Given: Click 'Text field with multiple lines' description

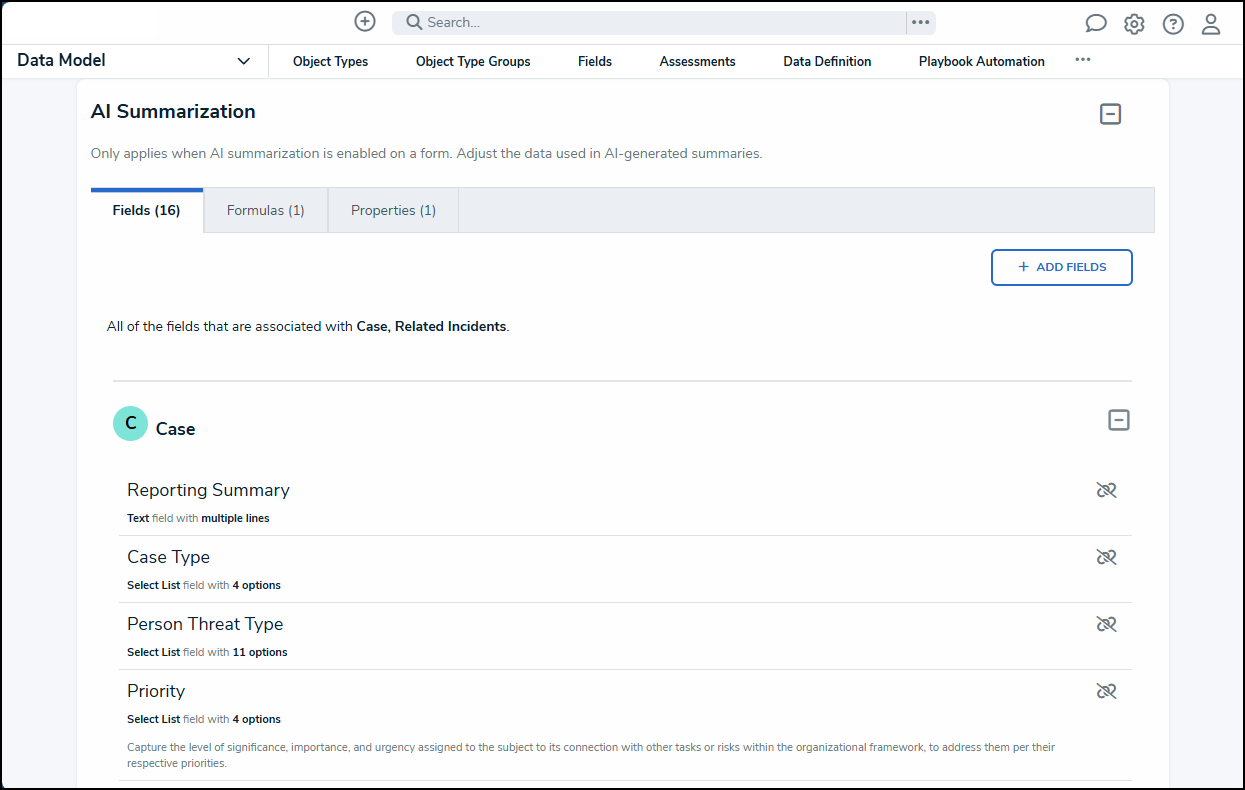Looking at the screenshot, I should pyautogui.click(x=198, y=518).
